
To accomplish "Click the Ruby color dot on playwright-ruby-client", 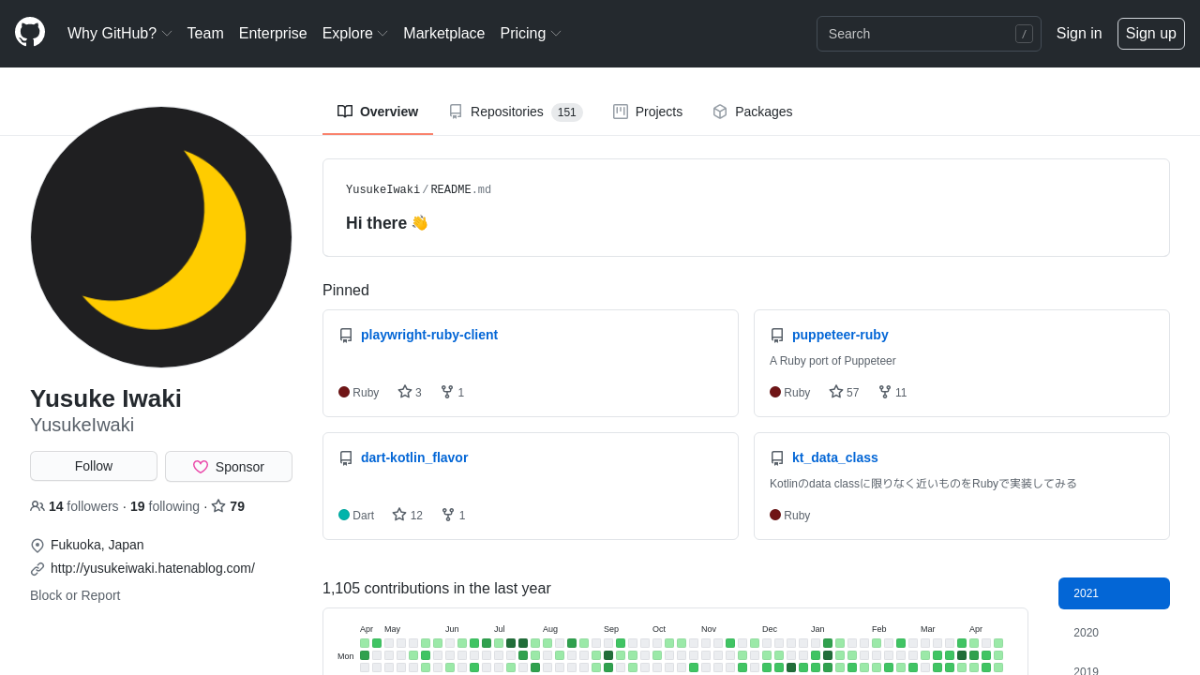I will pyautogui.click(x=344, y=392).
